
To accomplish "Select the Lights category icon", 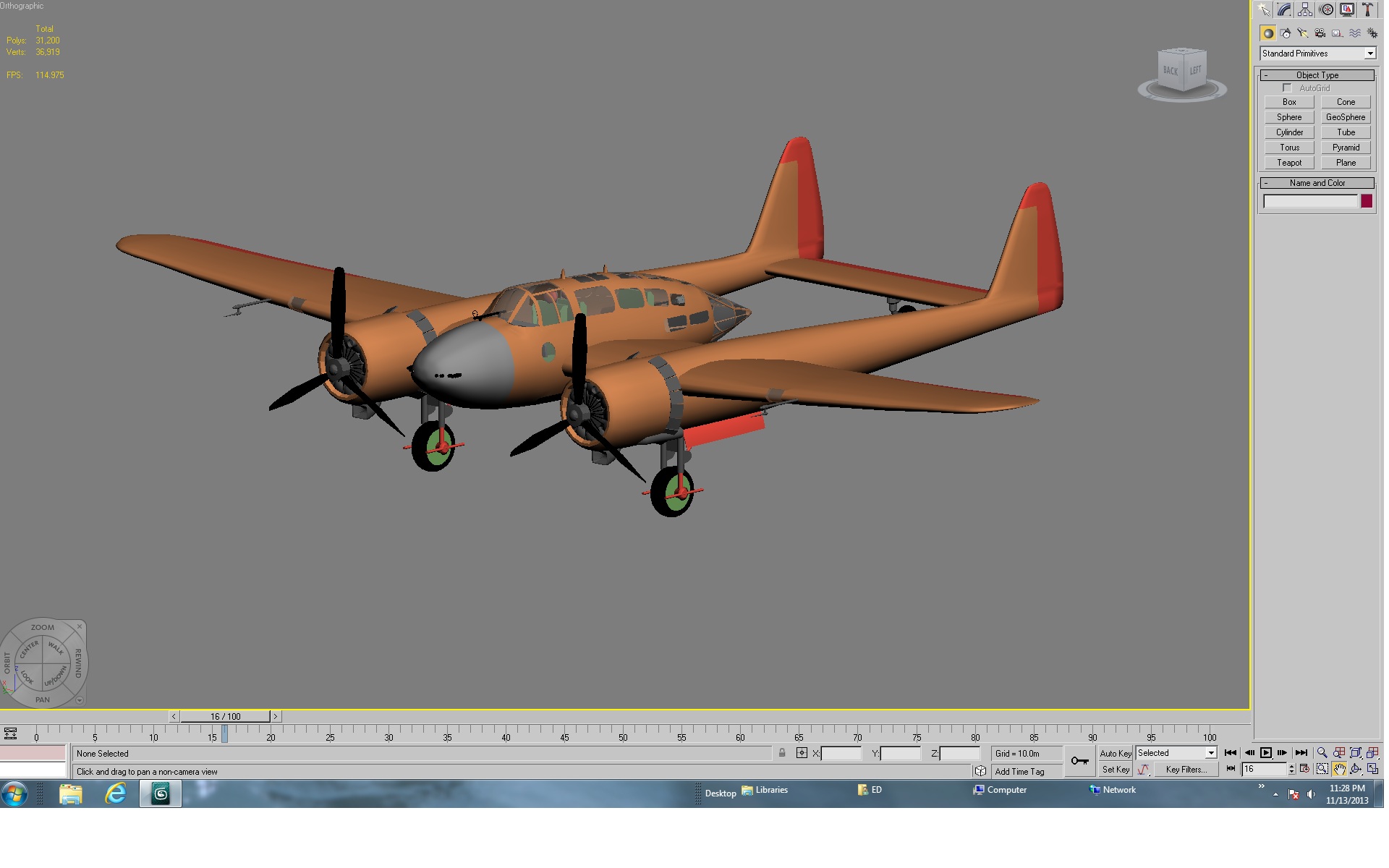I will (1303, 33).
